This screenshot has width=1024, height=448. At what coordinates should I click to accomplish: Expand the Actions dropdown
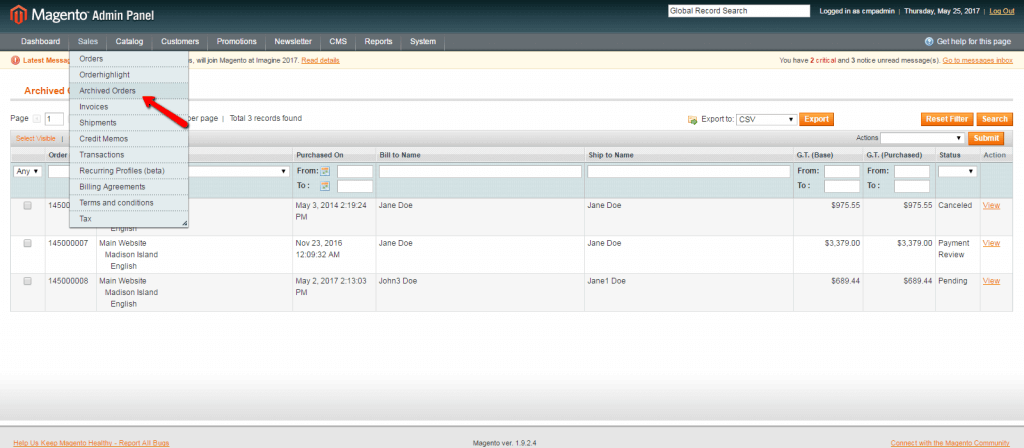(x=922, y=138)
